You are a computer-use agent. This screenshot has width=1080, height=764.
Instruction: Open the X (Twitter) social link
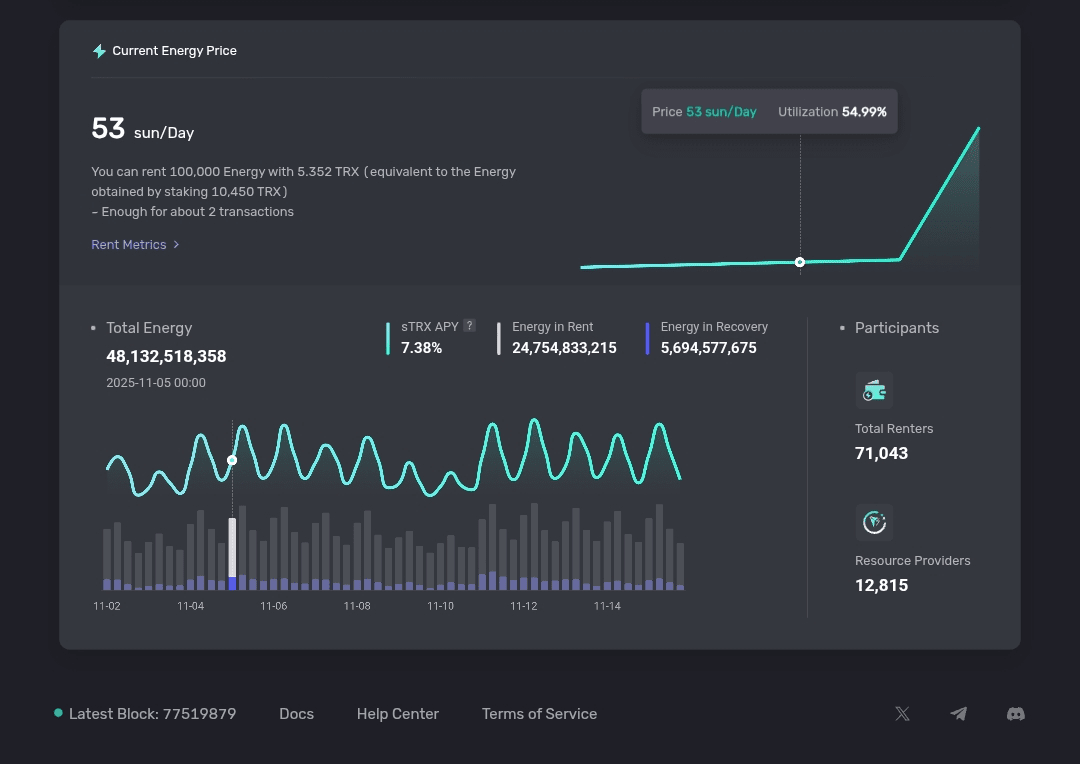902,714
